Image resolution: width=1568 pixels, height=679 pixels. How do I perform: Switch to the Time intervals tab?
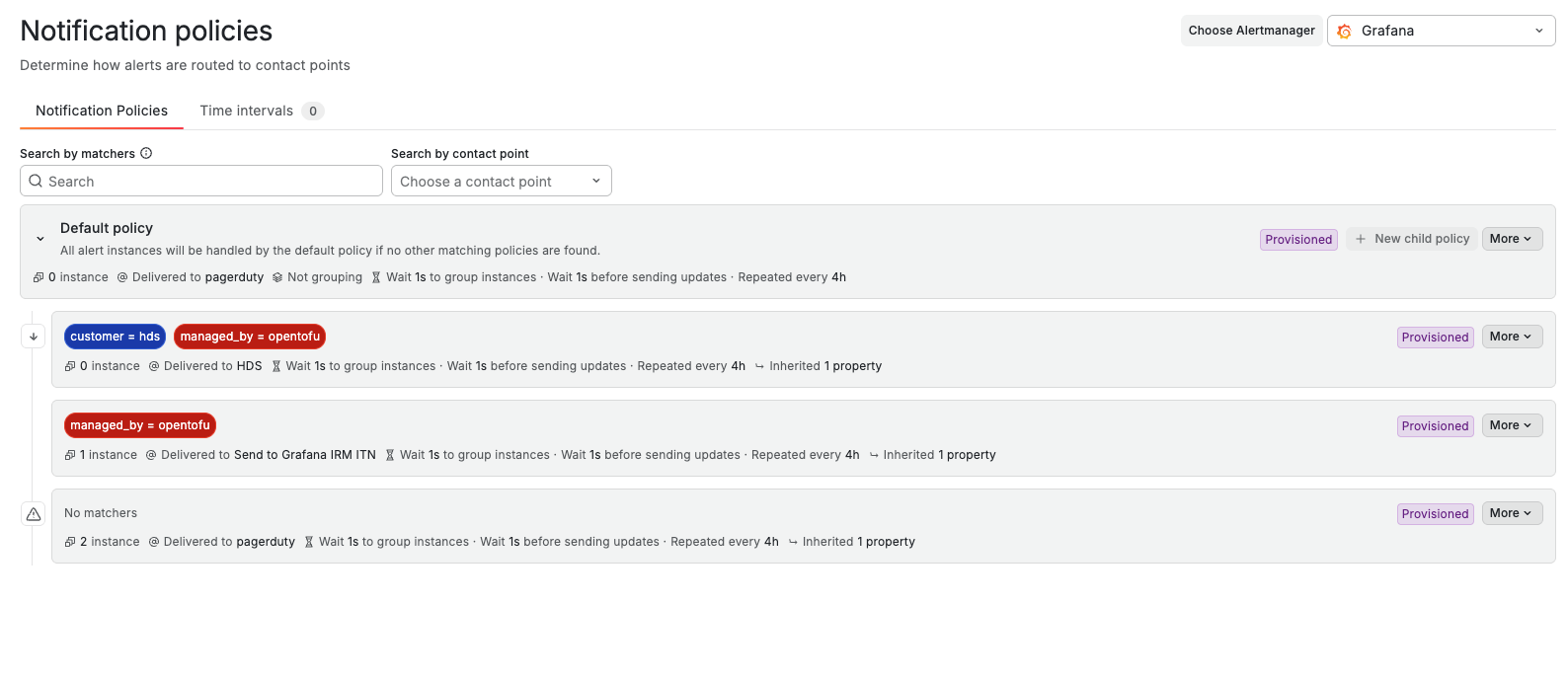pyautogui.click(x=262, y=111)
